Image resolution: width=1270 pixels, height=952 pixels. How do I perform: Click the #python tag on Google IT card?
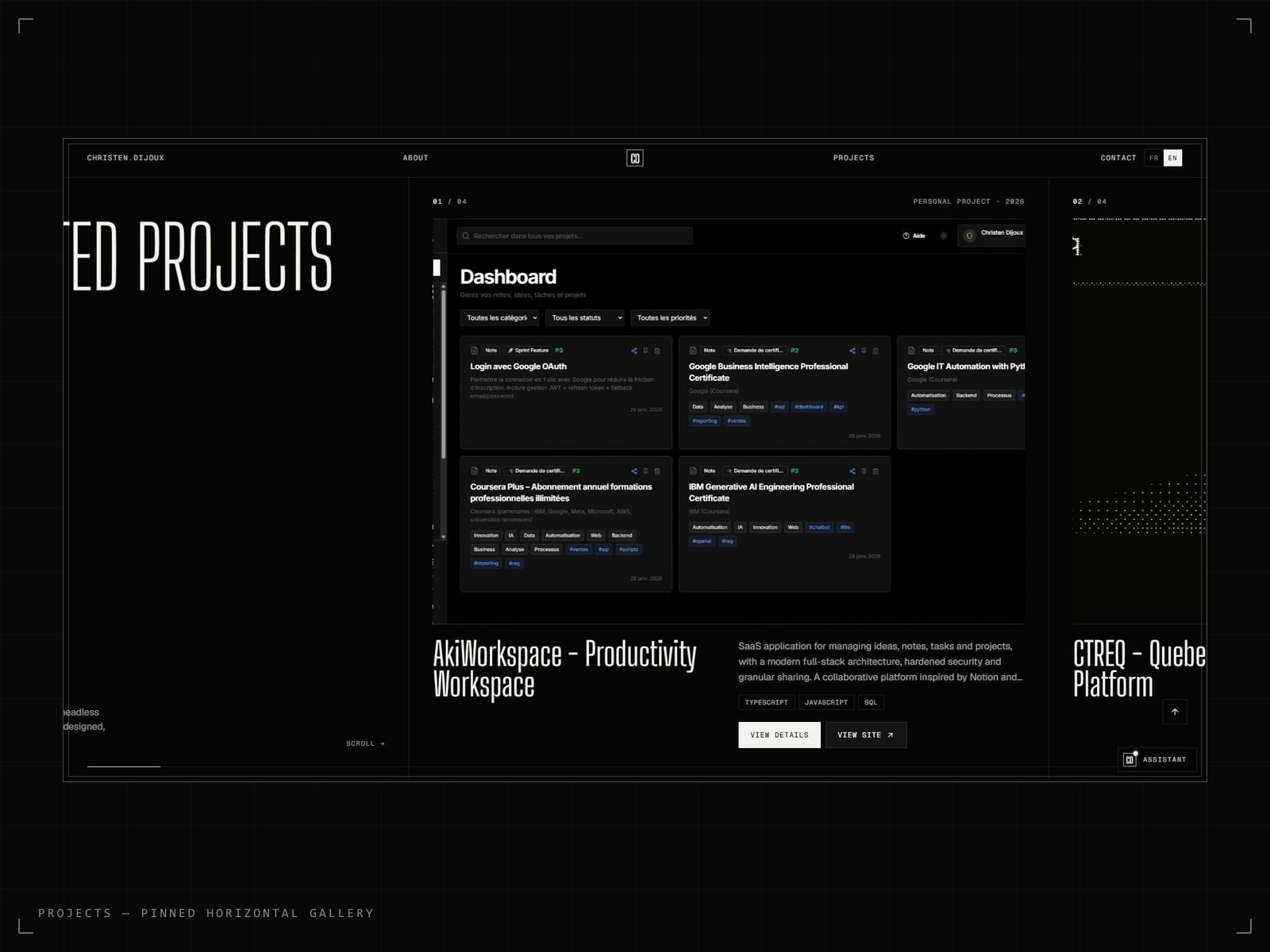click(x=921, y=409)
